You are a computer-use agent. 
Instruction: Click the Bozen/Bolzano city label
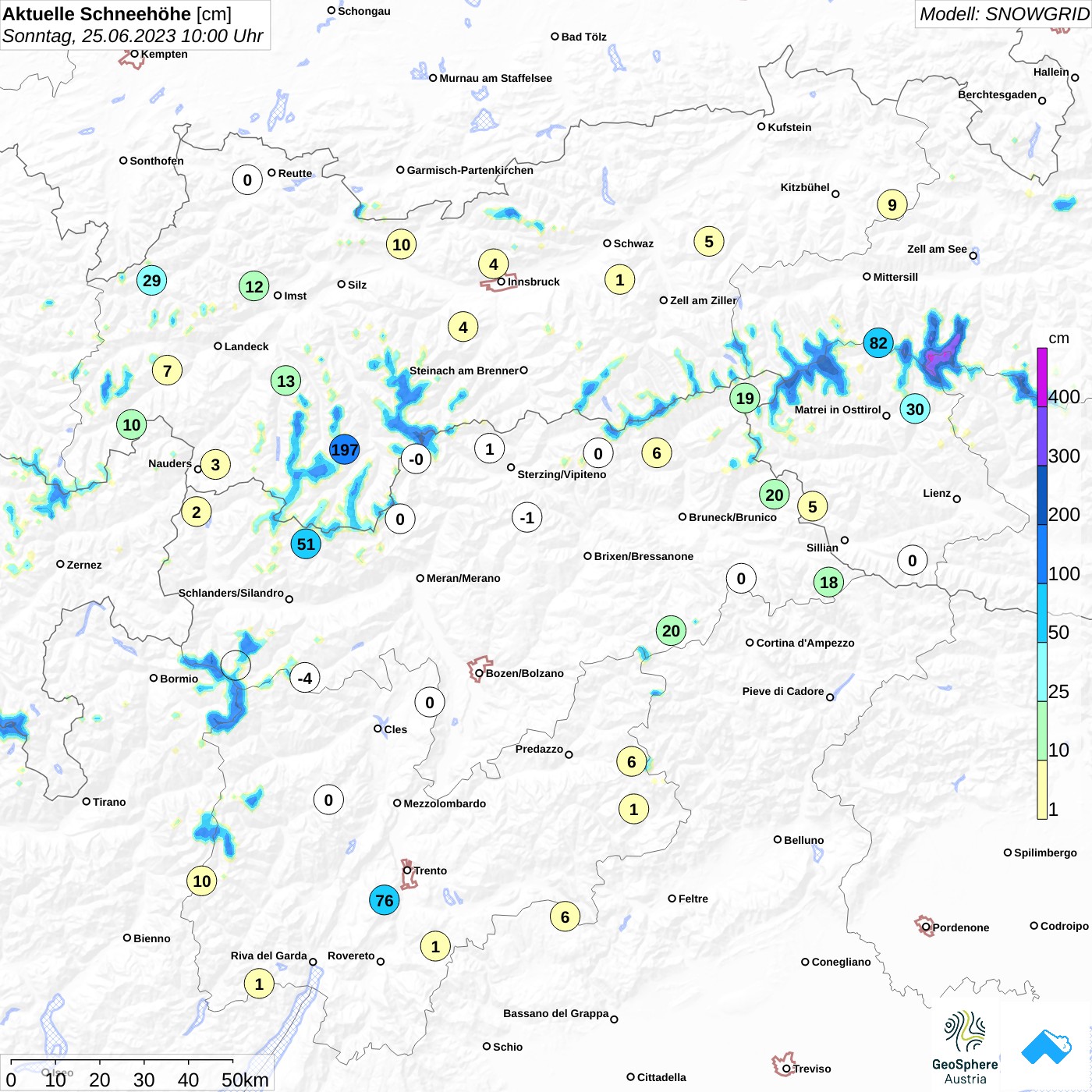(525, 673)
